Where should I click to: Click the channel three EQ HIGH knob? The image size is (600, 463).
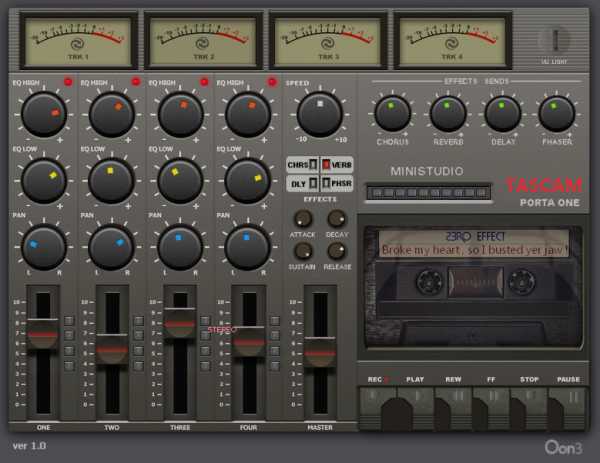(x=180, y=114)
